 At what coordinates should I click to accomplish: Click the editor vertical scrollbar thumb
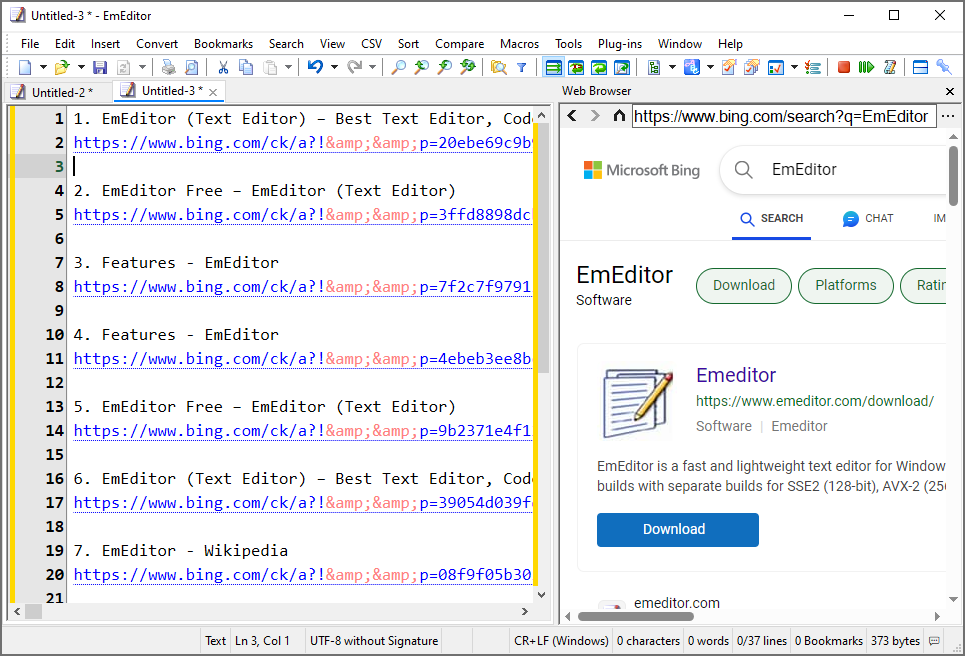(x=543, y=248)
